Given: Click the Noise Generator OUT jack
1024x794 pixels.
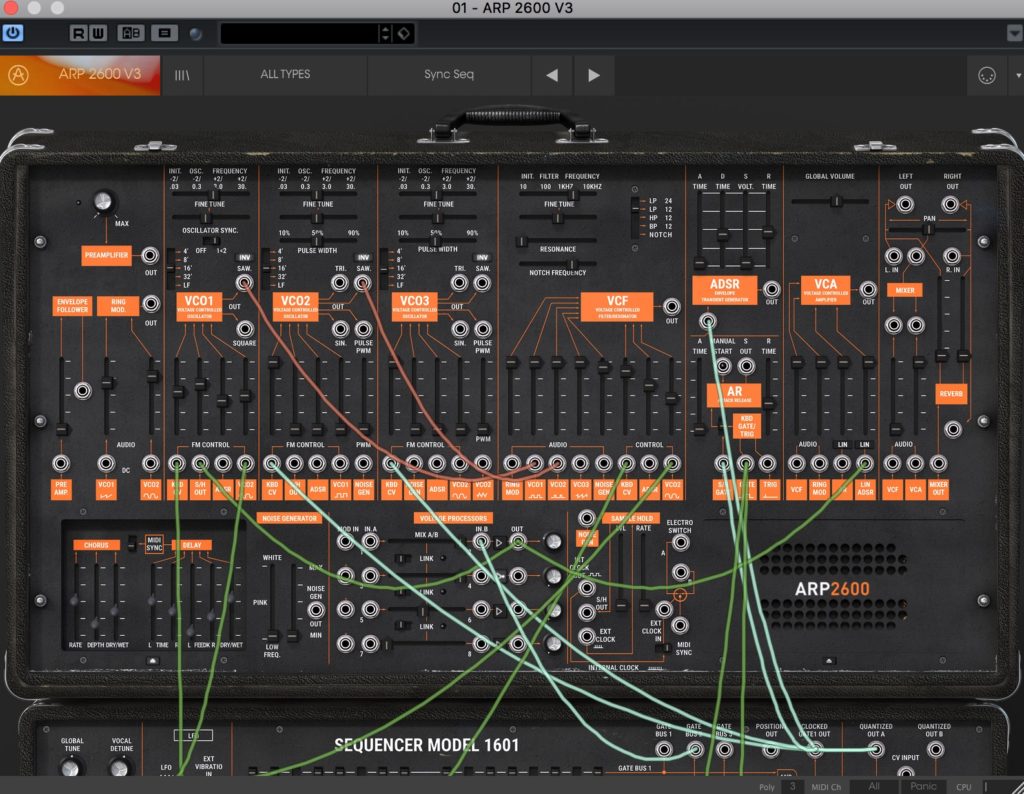Looking at the screenshot, I should [315, 610].
